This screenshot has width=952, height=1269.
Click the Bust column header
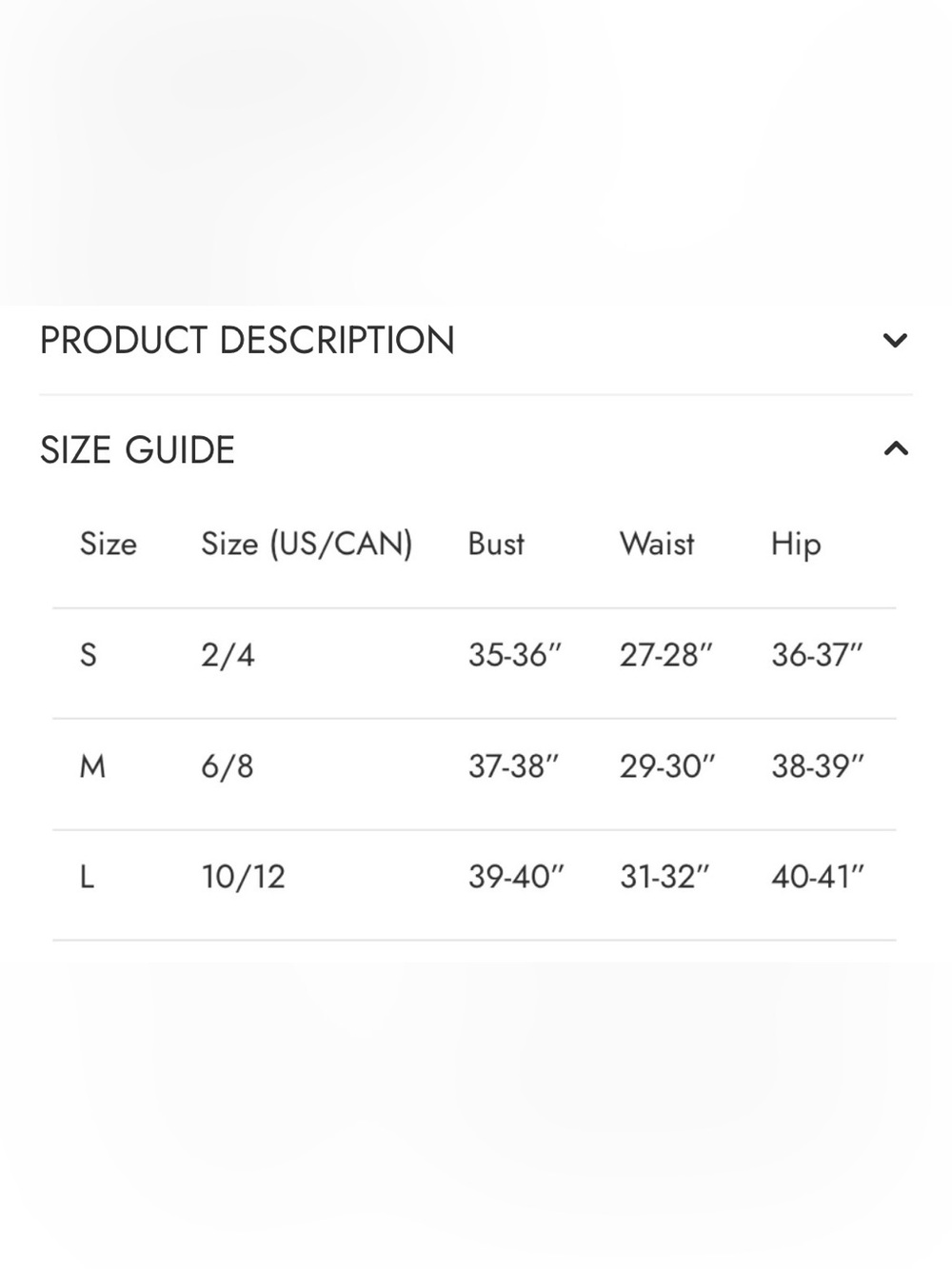(x=496, y=544)
